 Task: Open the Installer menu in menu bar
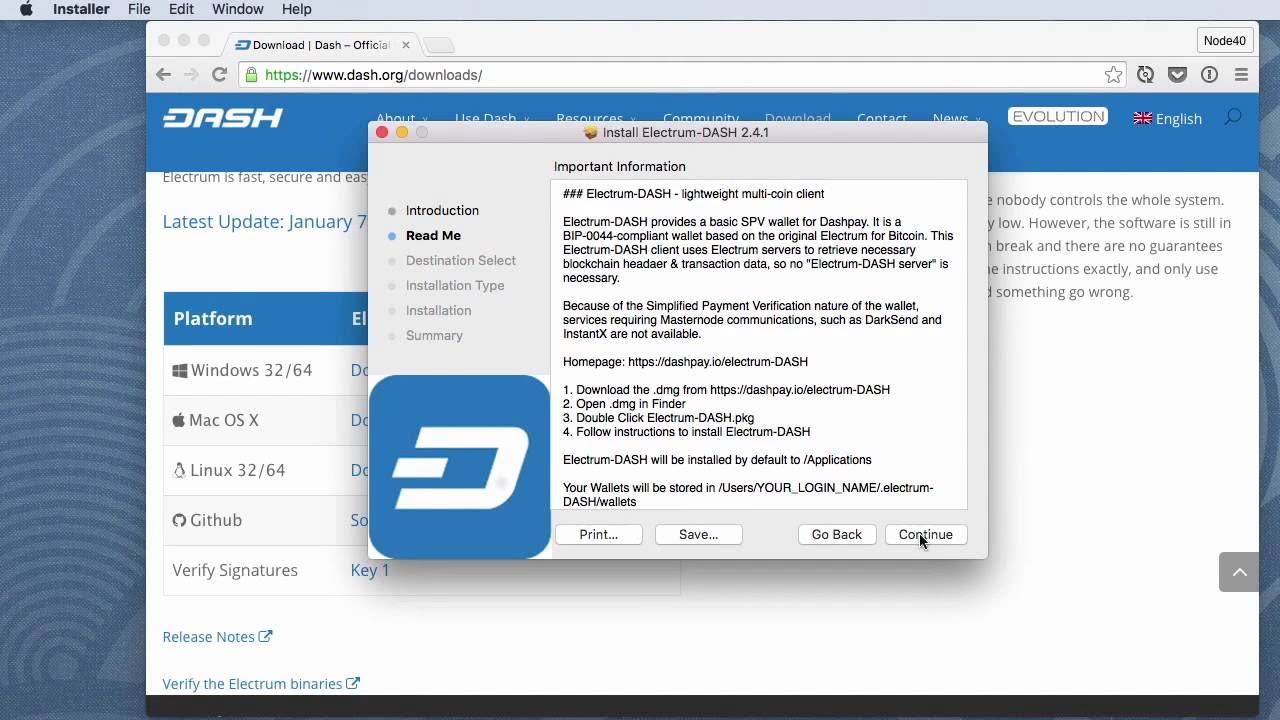coord(81,9)
